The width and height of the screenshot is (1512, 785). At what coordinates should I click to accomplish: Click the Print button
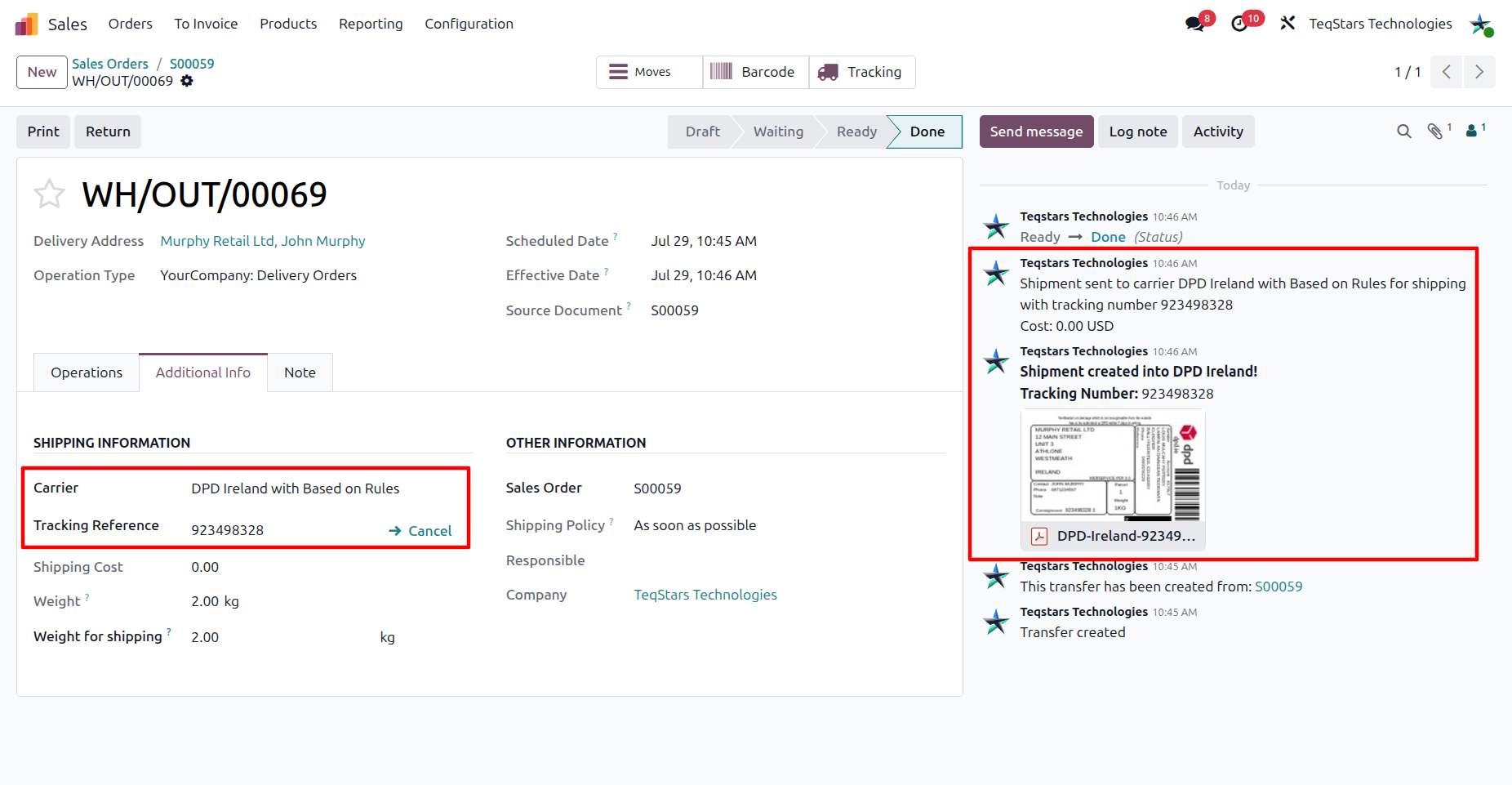[x=43, y=132]
